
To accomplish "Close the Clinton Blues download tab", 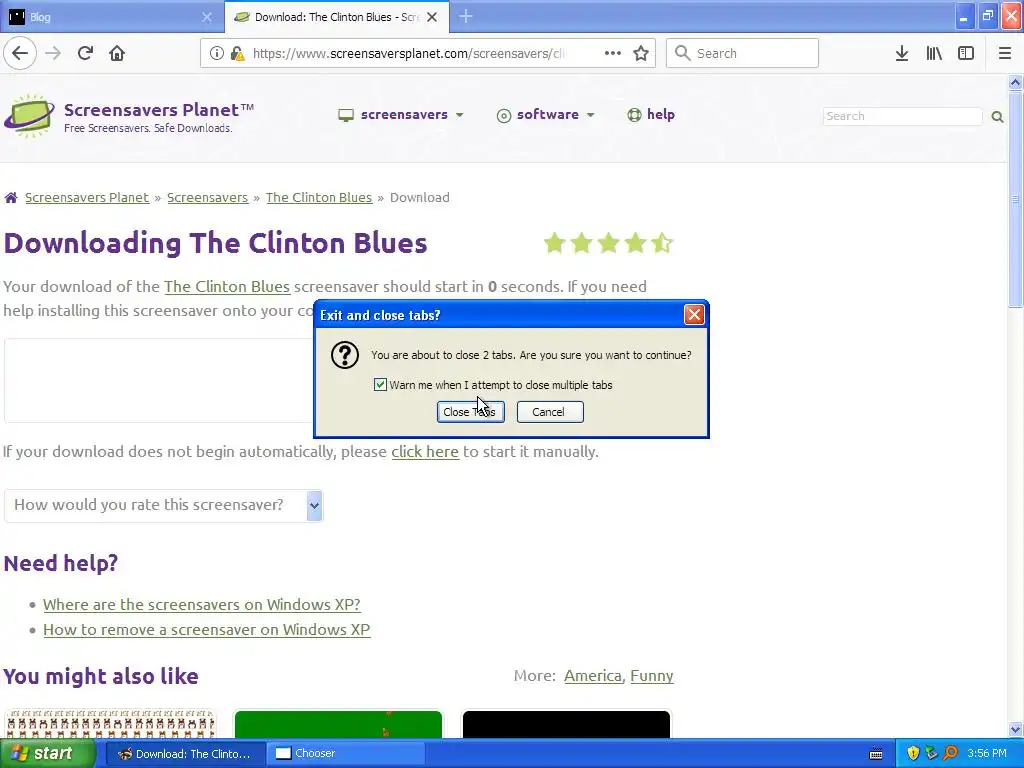I will click(432, 17).
